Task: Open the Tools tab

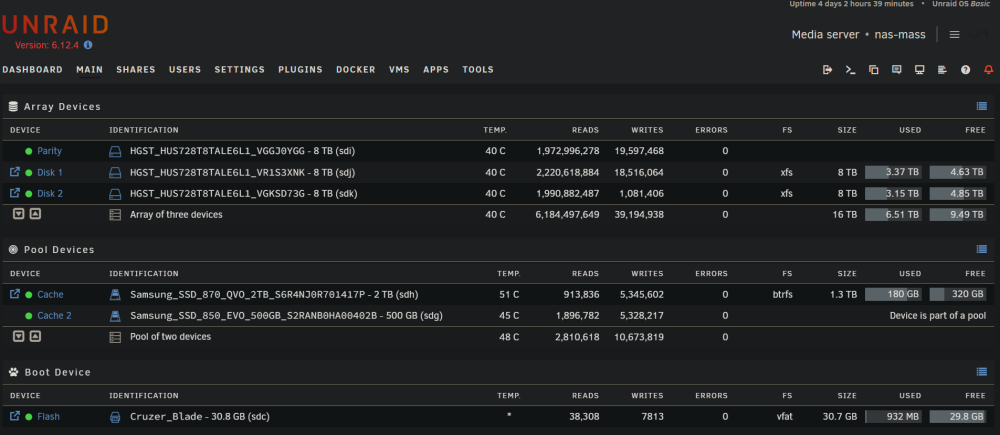Action: (x=478, y=70)
